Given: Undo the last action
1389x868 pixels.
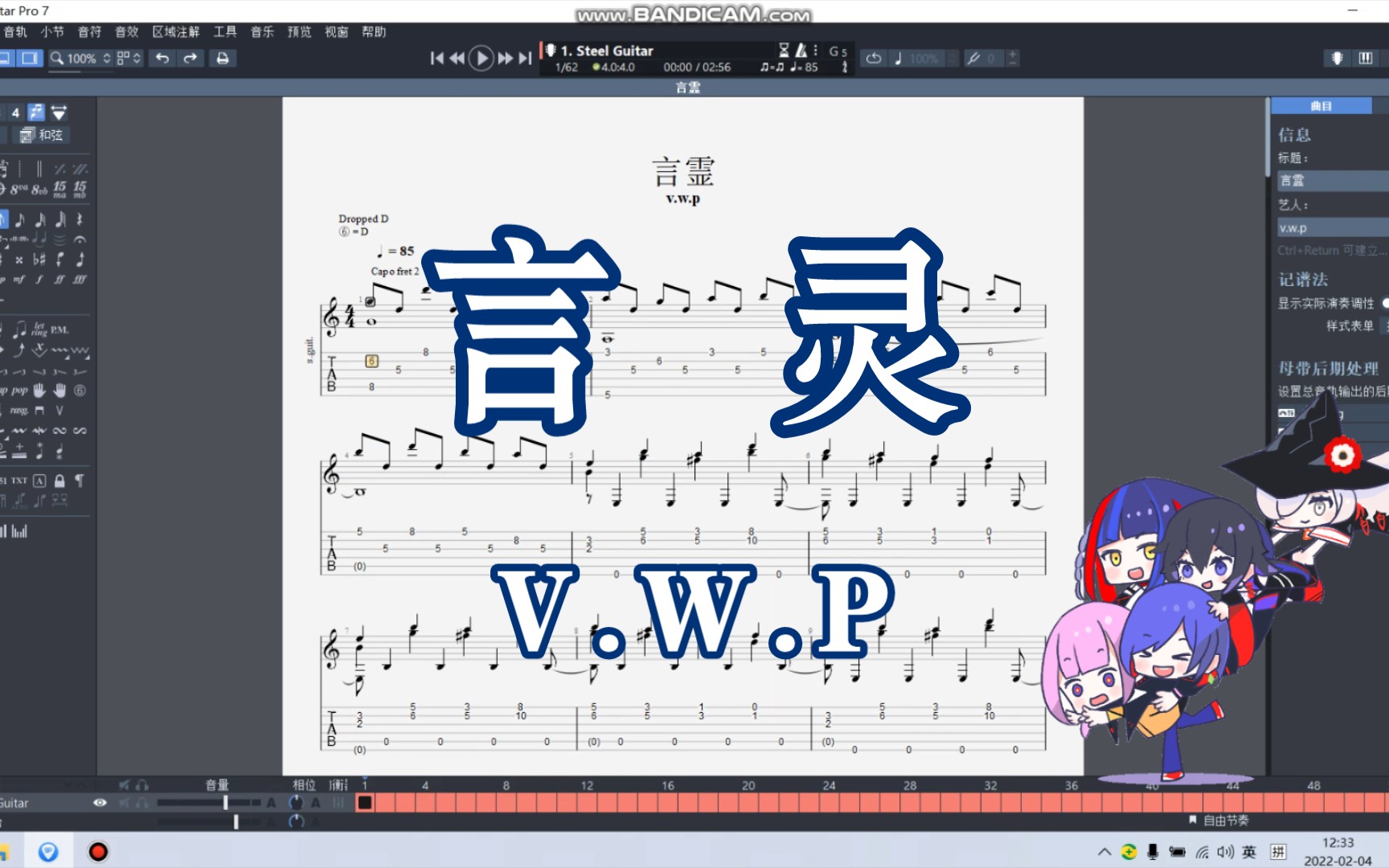Looking at the screenshot, I should [x=162, y=58].
